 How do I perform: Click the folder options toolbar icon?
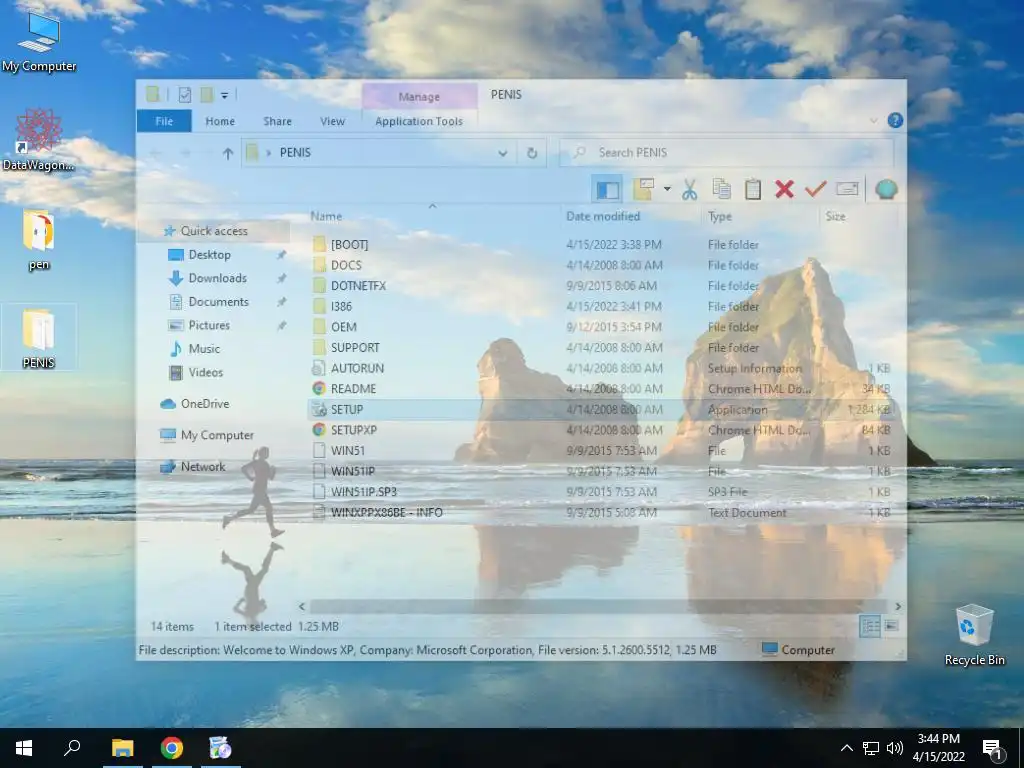(x=644, y=189)
